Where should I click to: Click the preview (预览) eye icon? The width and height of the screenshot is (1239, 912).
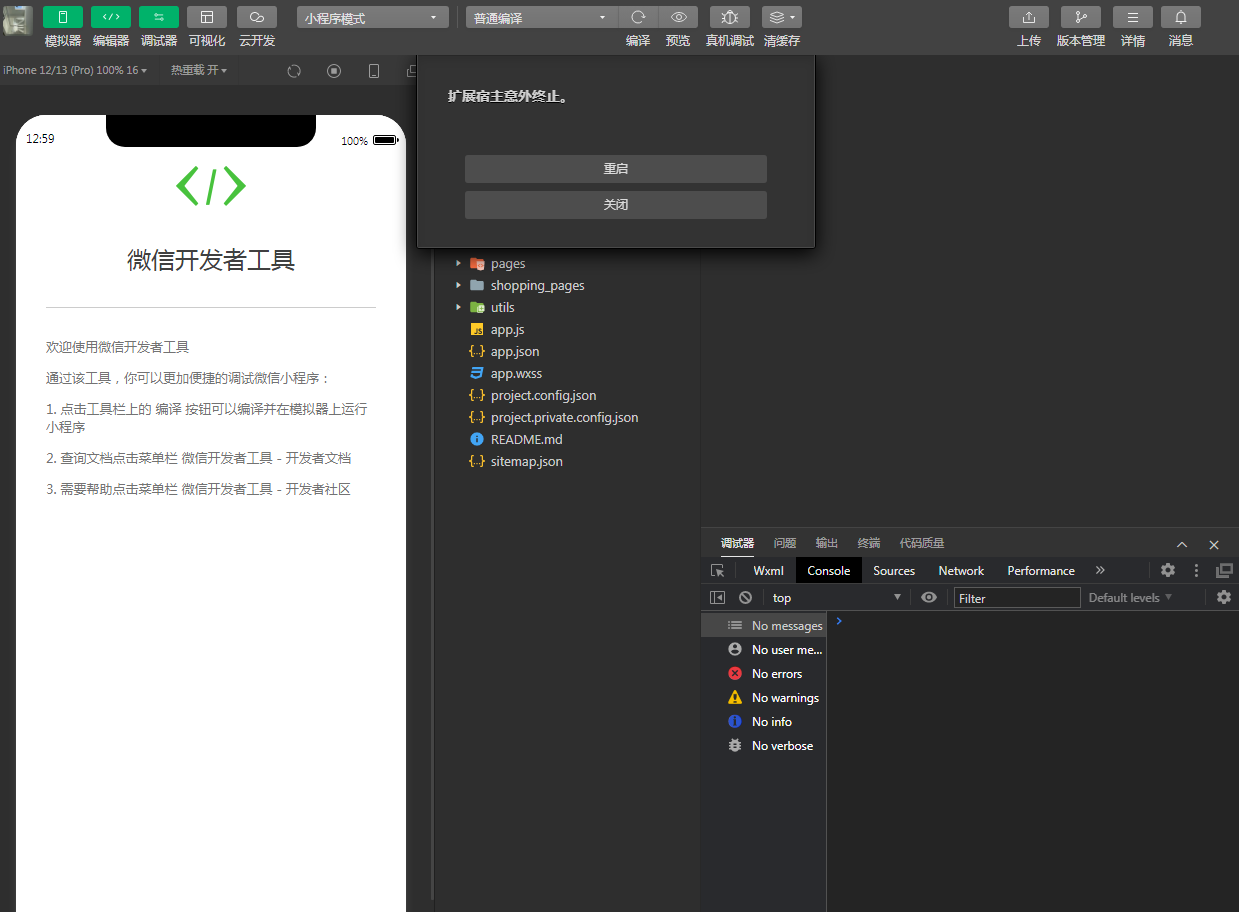coord(678,17)
